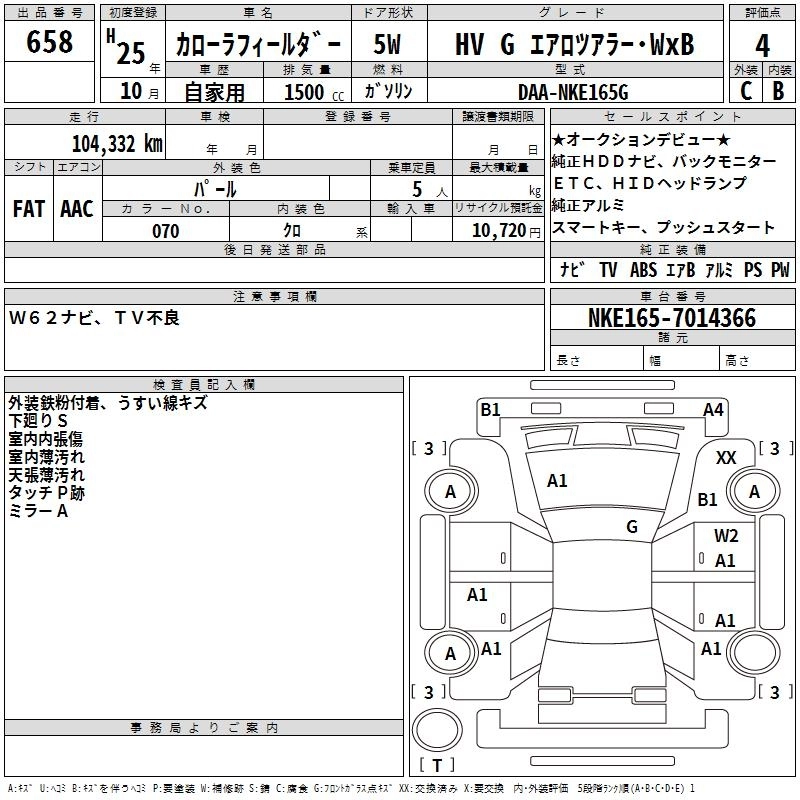Click recycle deposit 10,720円

tap(506, 231)
